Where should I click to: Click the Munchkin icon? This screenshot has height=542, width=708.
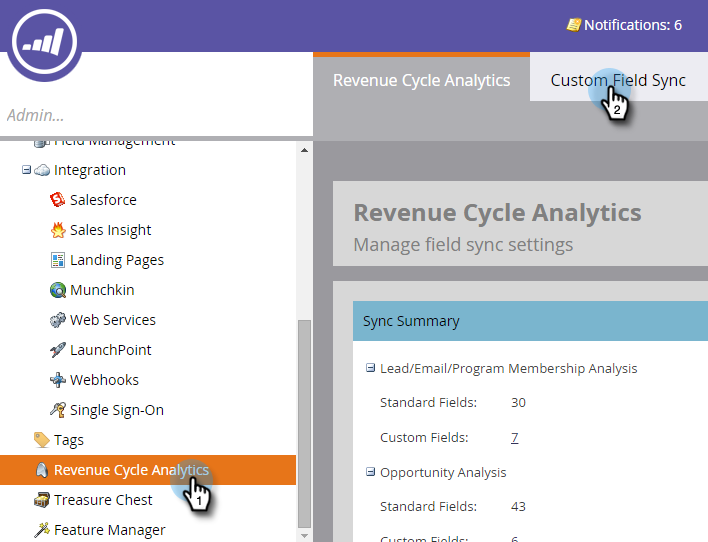[x=58, y=290]
